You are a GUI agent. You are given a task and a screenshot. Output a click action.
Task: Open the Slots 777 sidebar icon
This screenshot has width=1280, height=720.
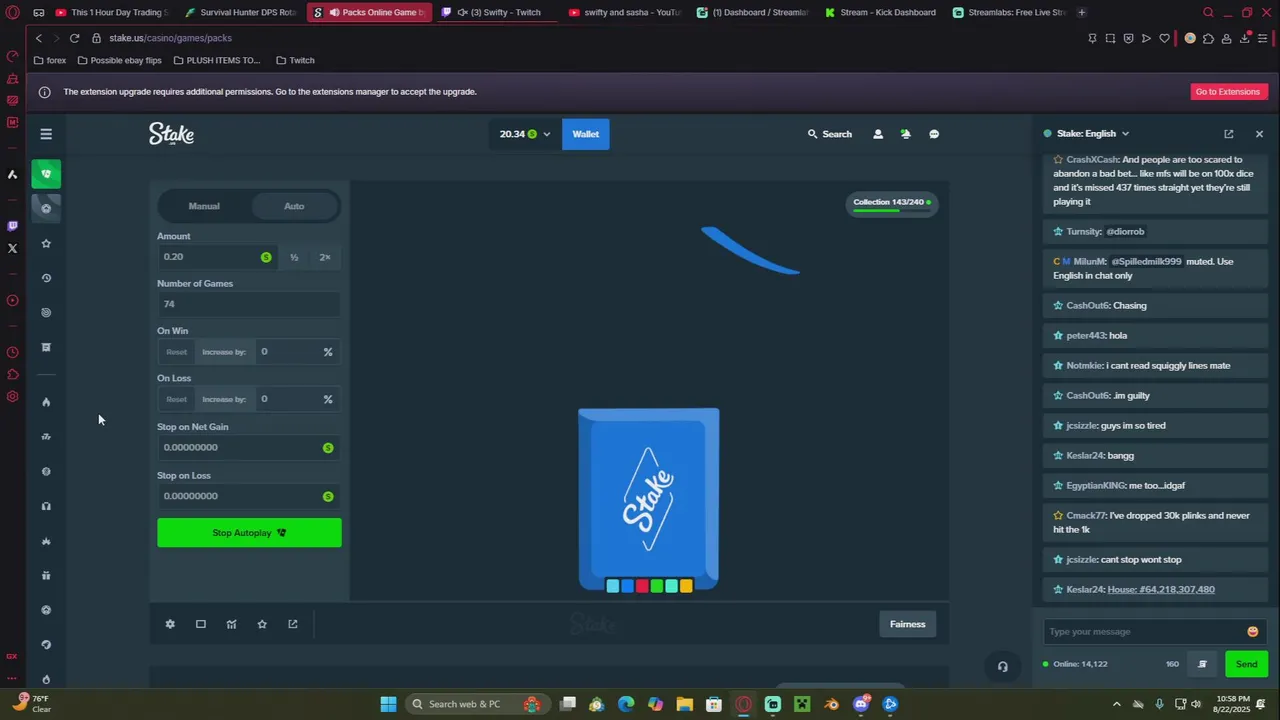(46, 437)
